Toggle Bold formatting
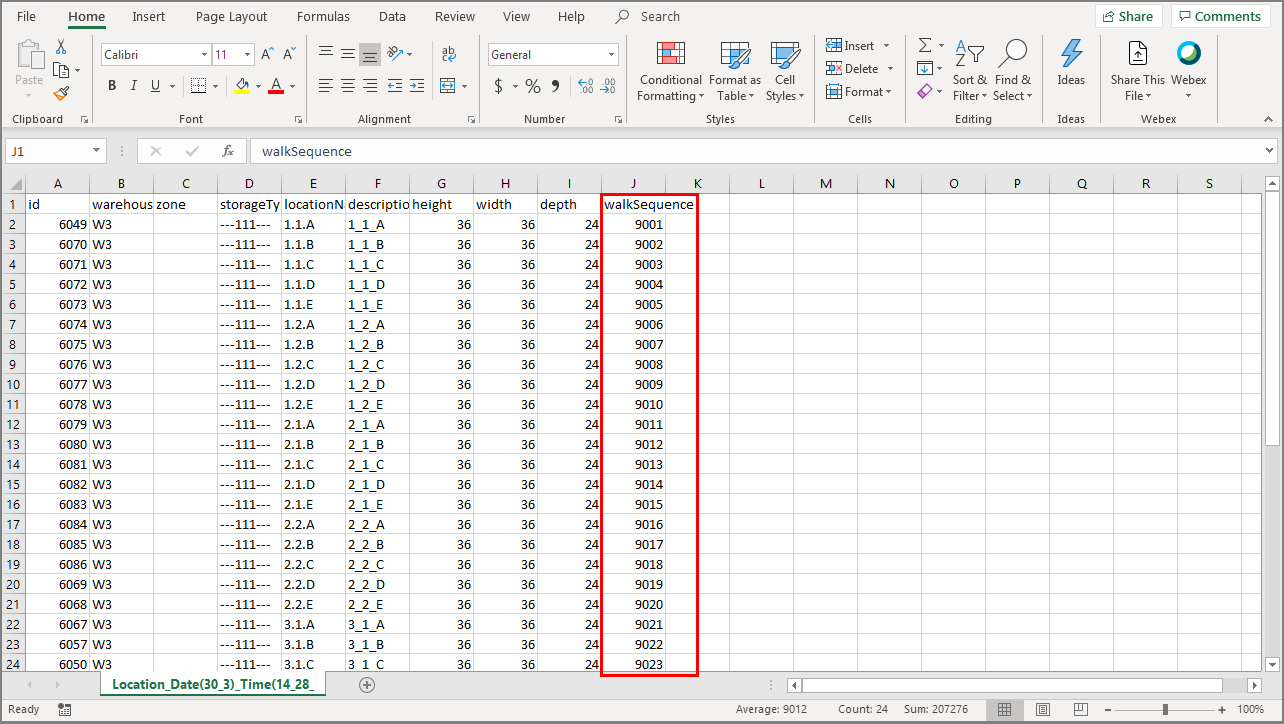1284x724 pixels. pyautogui.click(x=112, y=86)
